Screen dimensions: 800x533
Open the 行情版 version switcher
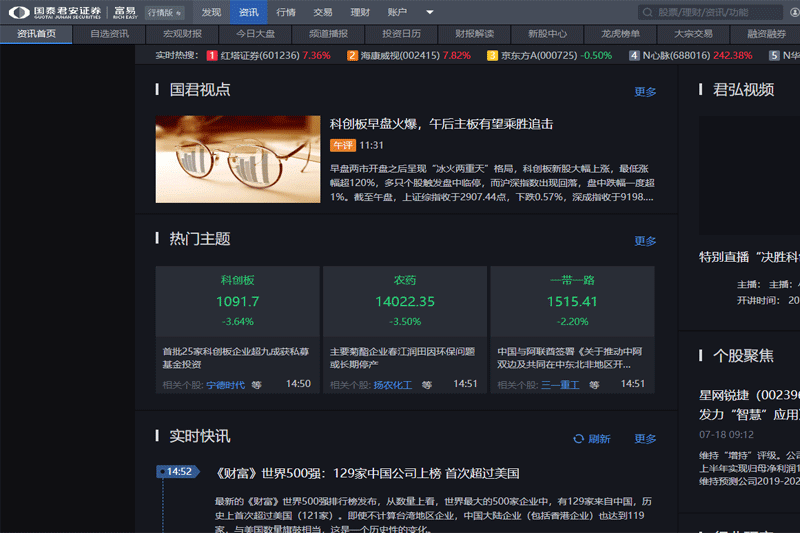coord(164,13)
